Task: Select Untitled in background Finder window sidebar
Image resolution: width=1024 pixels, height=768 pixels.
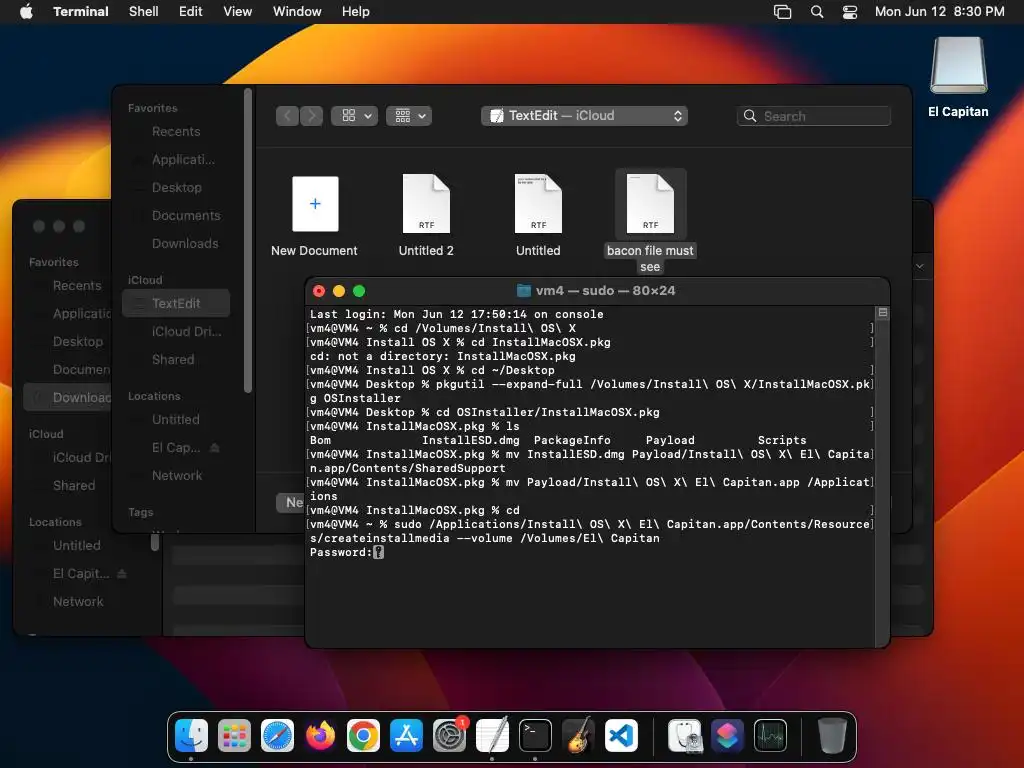Action: click(x=76, y=545)
